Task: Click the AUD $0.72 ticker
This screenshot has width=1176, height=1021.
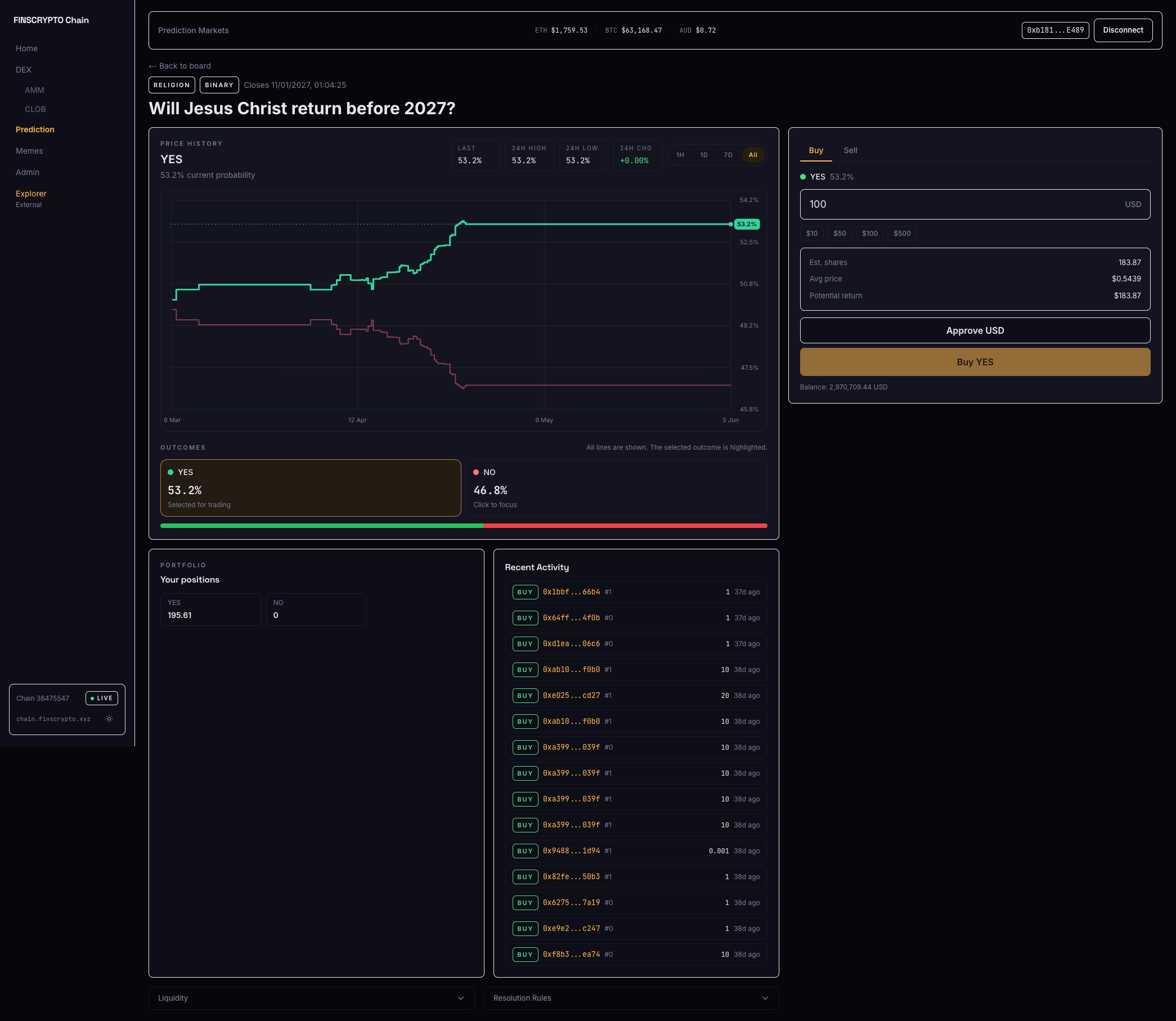Action: 698,31
